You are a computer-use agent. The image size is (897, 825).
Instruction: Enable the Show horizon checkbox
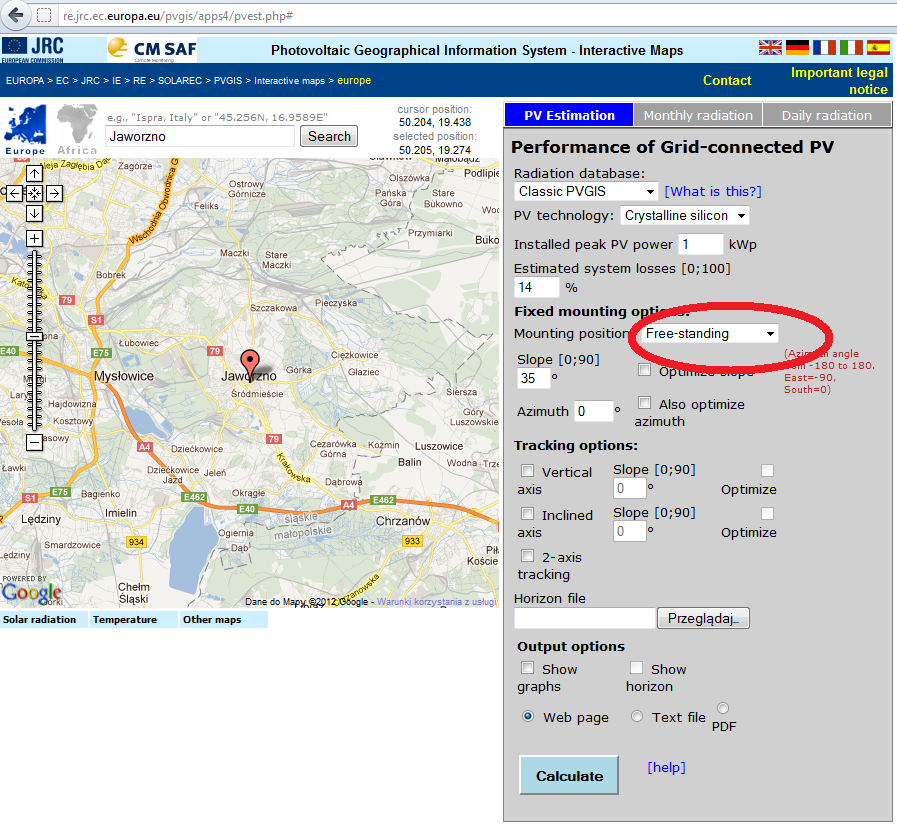pos(636,668)
